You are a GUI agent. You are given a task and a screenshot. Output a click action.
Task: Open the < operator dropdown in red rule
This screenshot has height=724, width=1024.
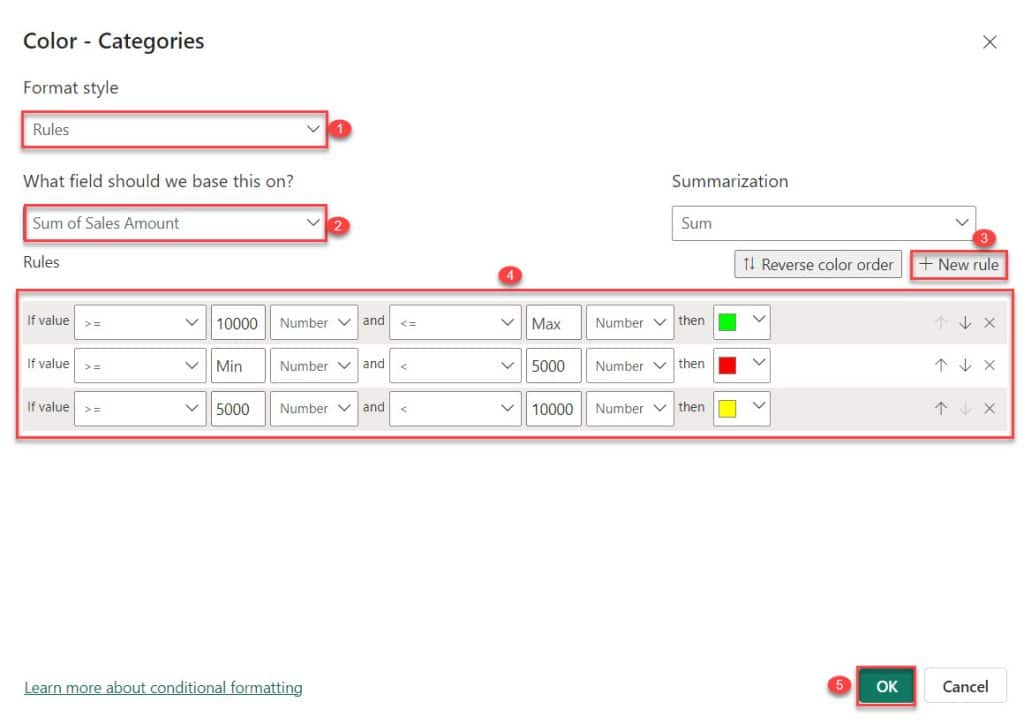(455, 366)
